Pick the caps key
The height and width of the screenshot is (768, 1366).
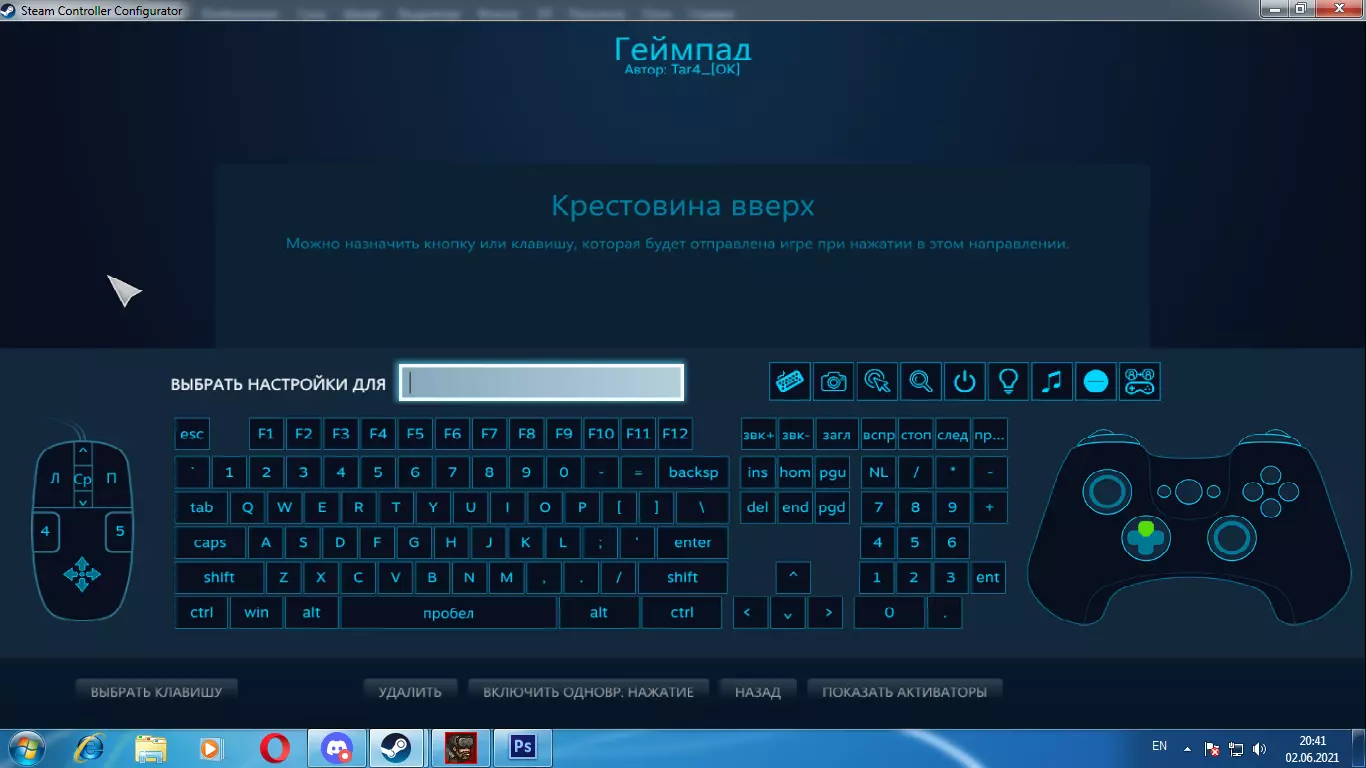(x=210, y=542)
